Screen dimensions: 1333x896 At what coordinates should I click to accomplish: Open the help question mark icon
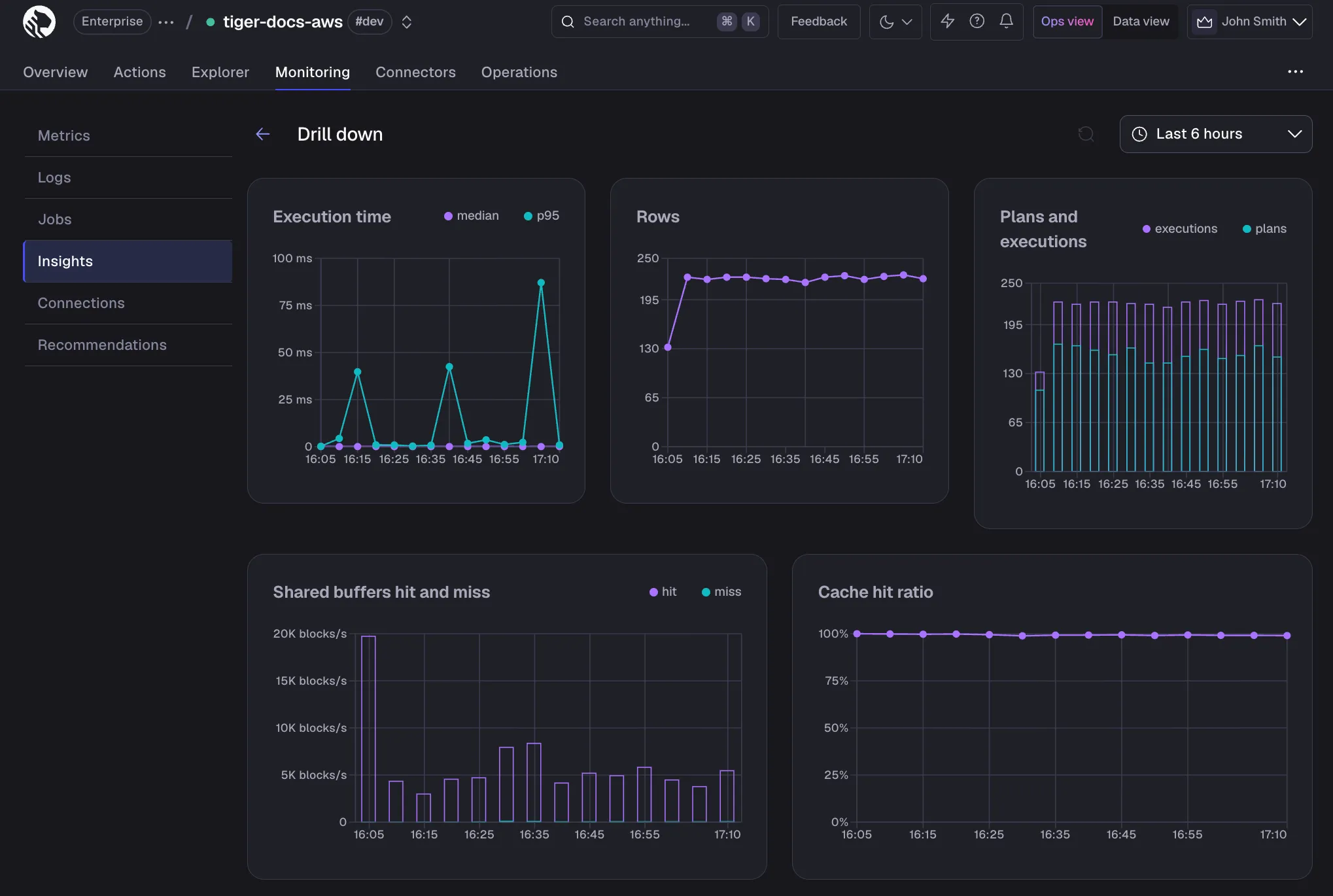point(977,21)
